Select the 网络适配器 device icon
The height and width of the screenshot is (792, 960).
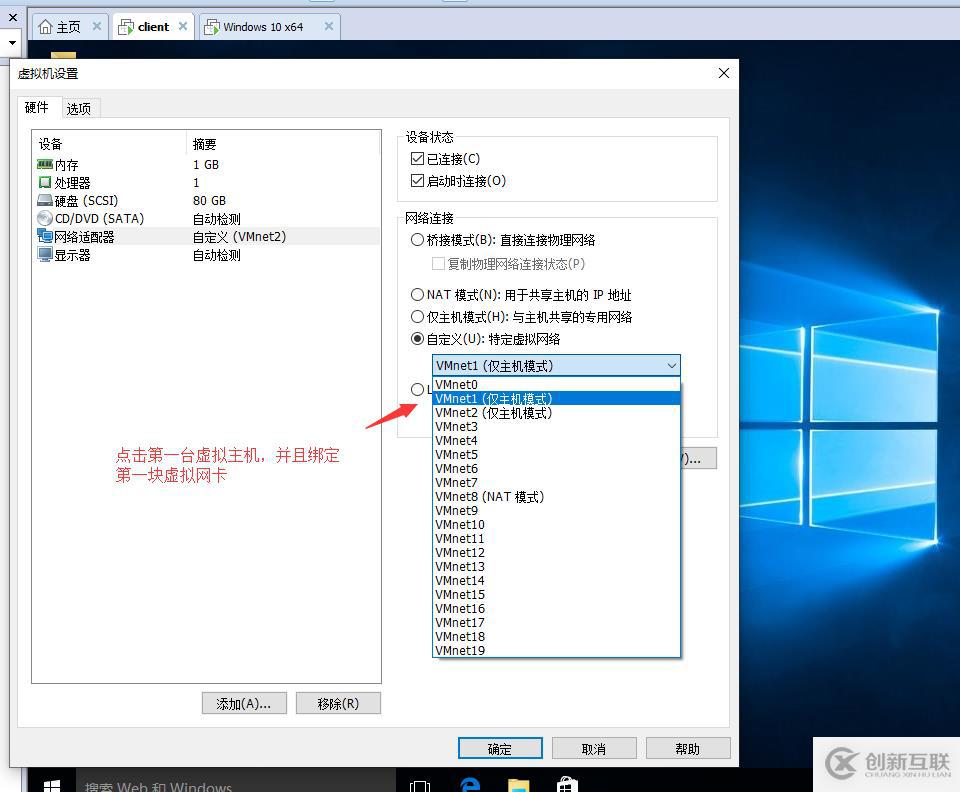point(44,236)
